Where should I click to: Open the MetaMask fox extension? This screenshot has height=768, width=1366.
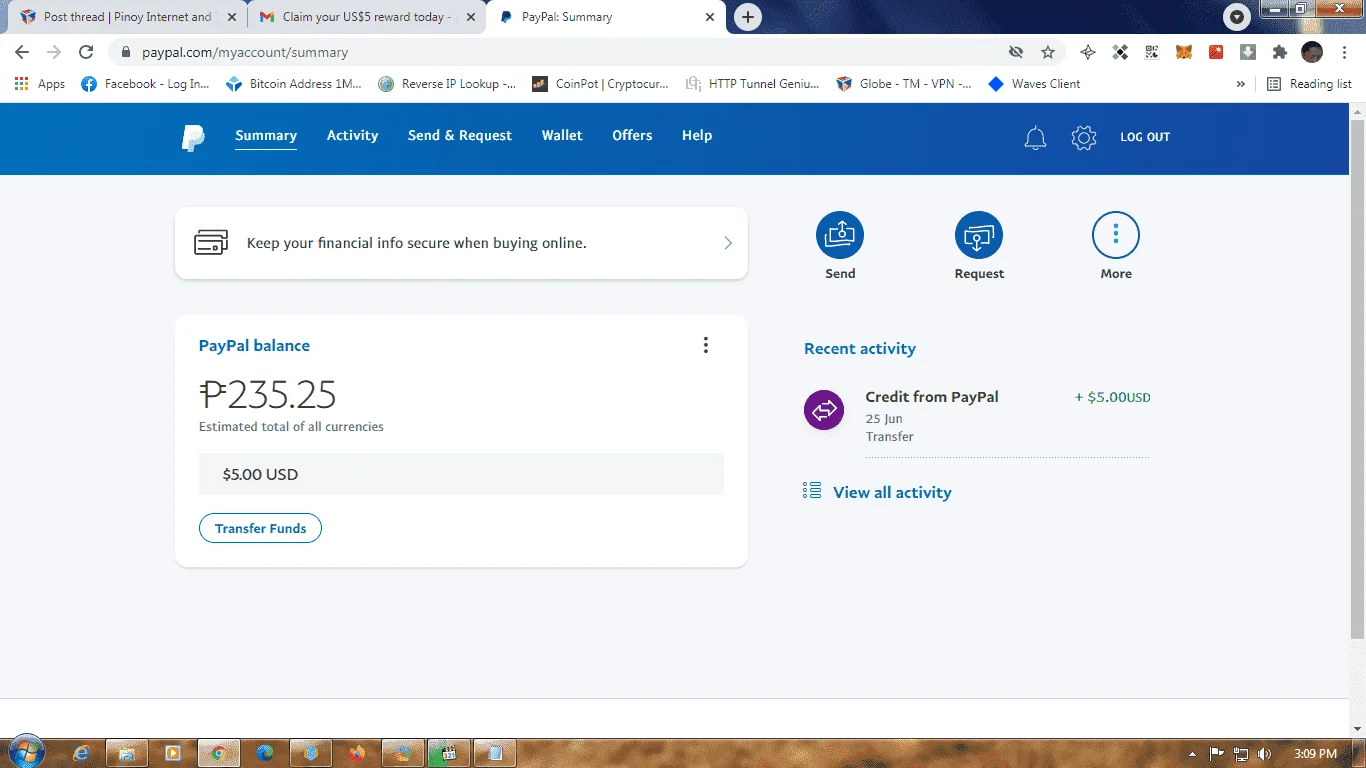tap(1184, 52)
